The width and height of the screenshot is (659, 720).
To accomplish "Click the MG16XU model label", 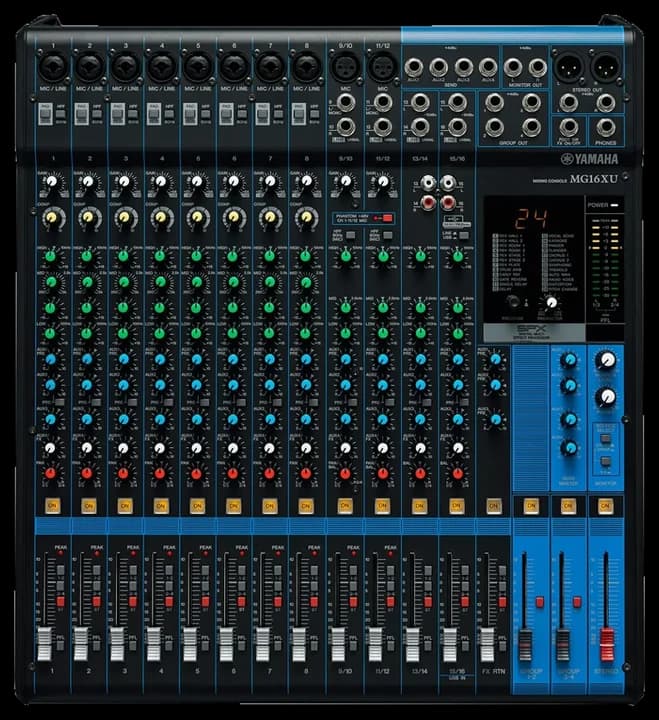I will 593,179.
